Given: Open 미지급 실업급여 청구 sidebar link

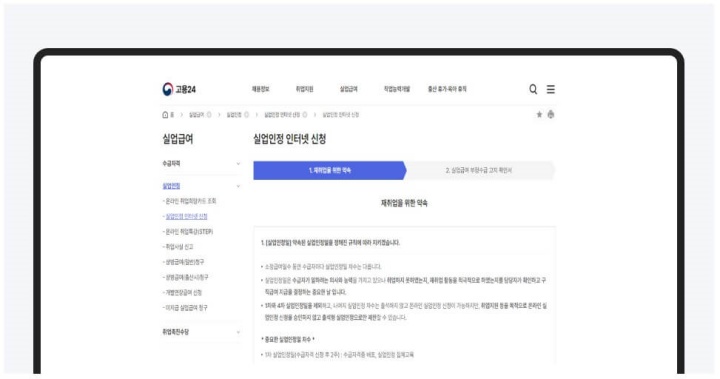Looking at the screenshot, I should [x=185, y=307].
